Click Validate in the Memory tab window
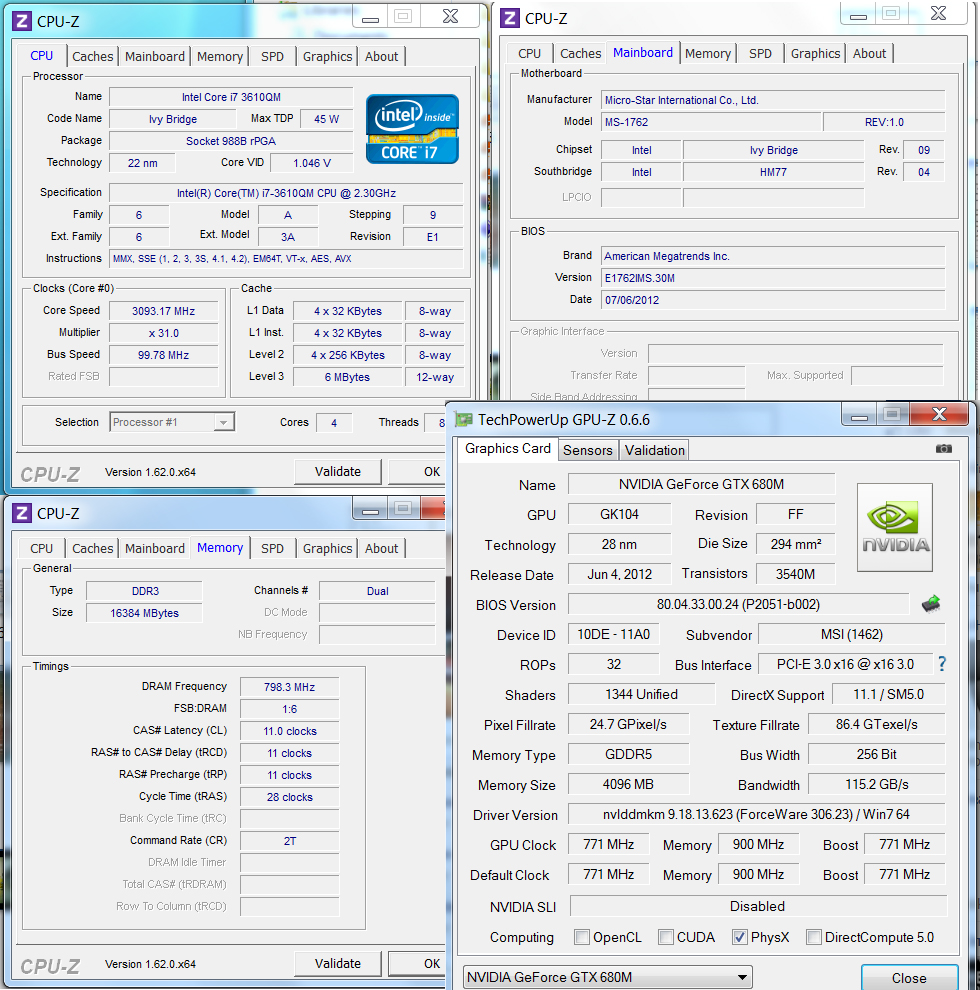Viewport: 980px width, 990px height. pyautogui.click(x=338, y=963)
